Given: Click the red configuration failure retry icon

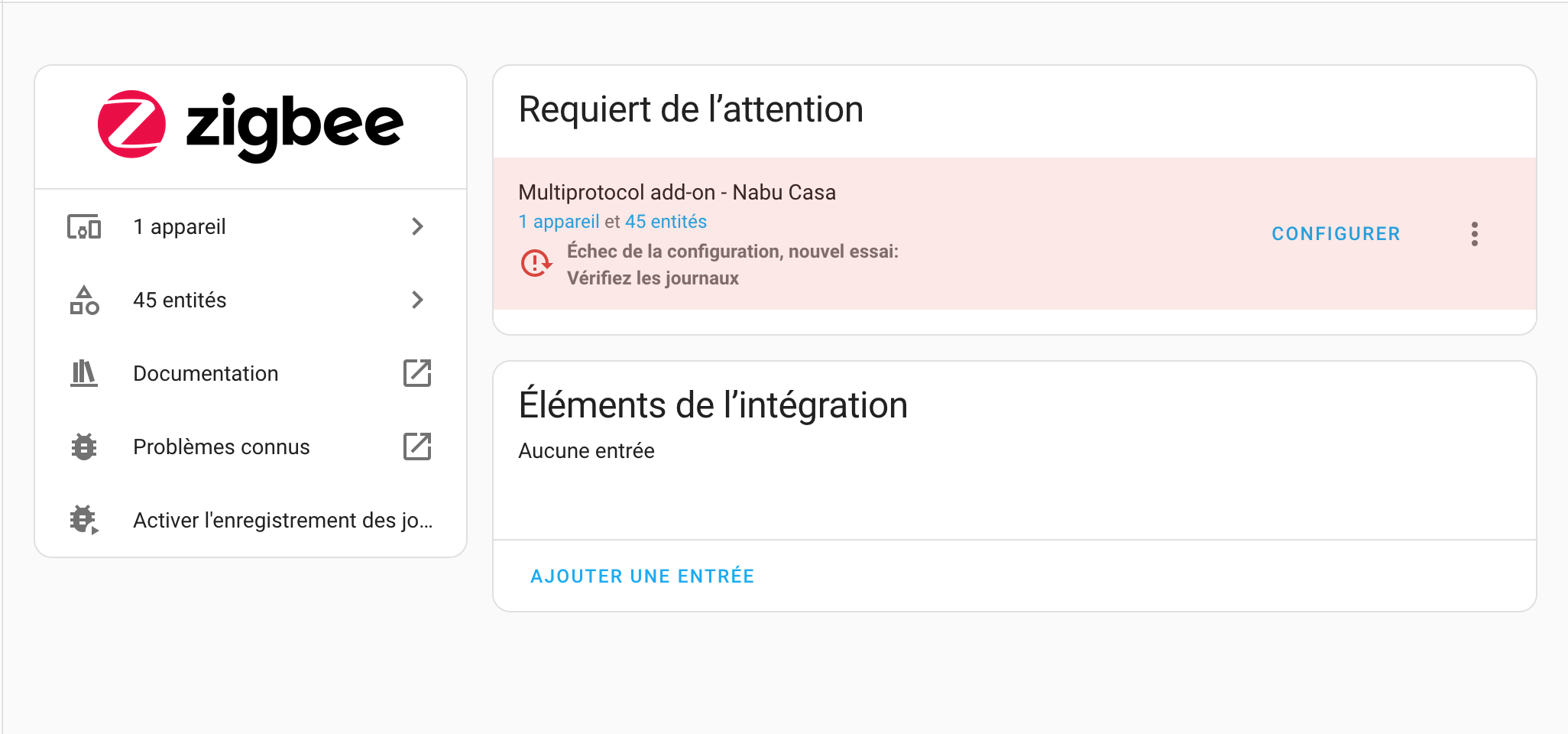Looking at the screenshot, I should coord(536,264).
